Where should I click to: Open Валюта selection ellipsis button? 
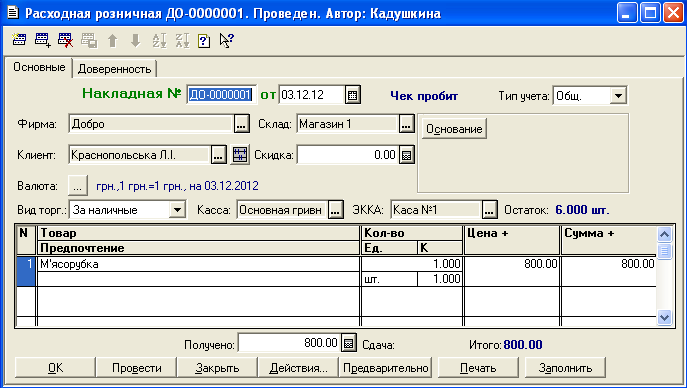pyautogui.click(x=78, y=186)
